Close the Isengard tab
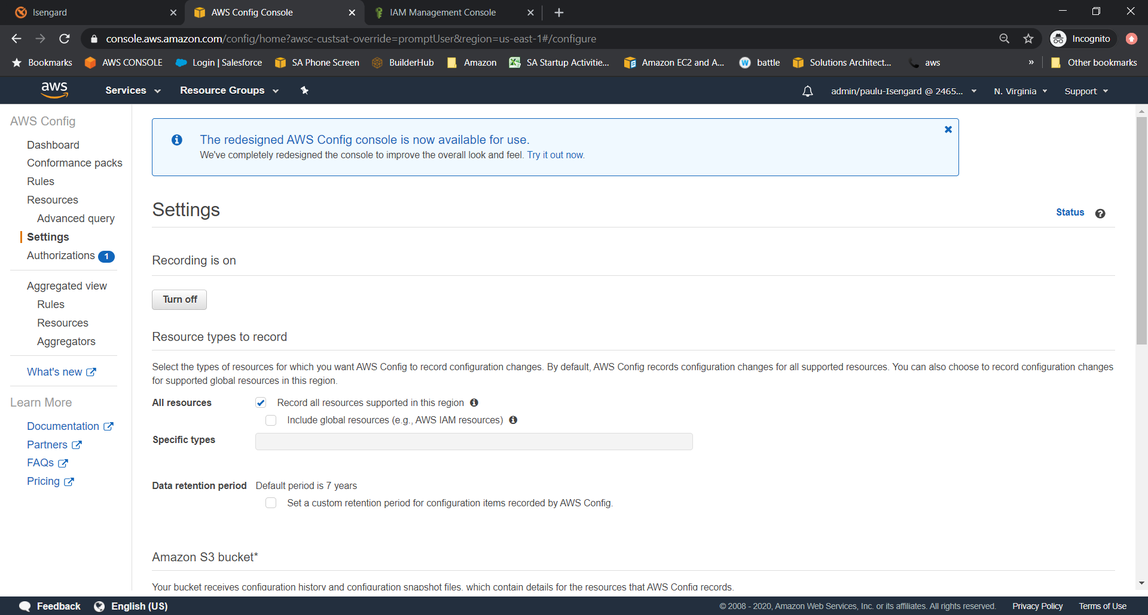The image size is (1148, 615). (173, 12)
